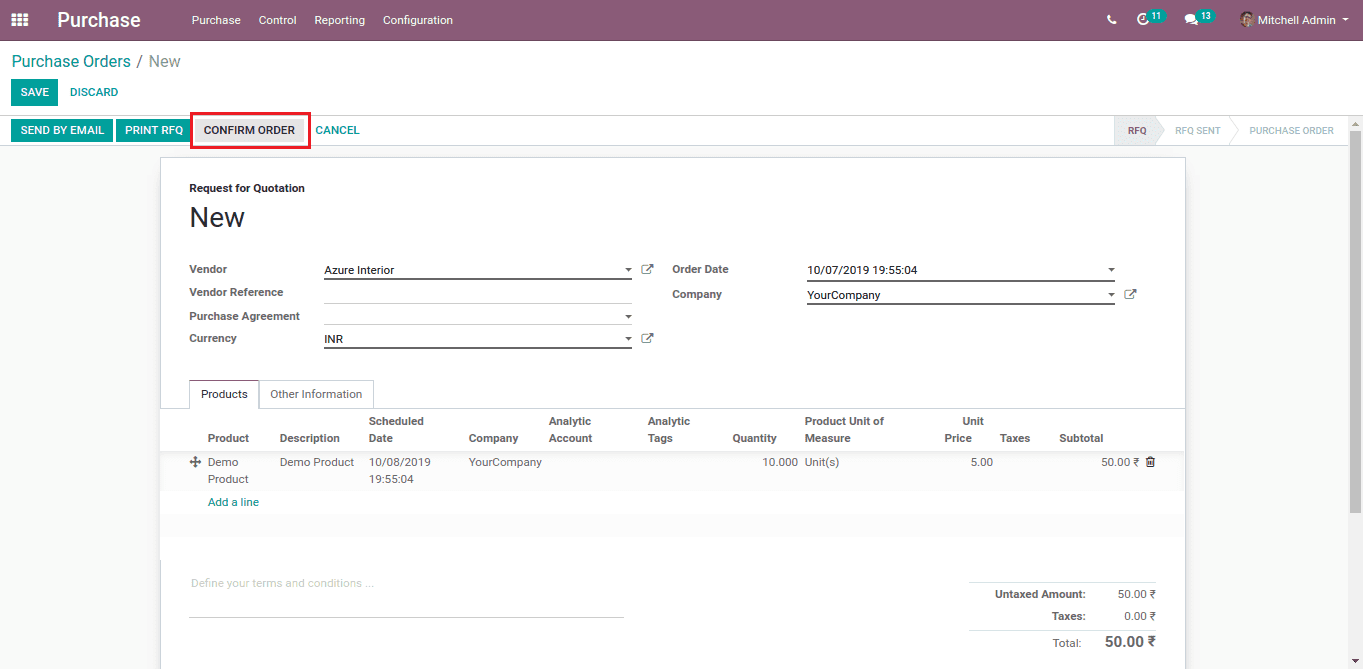Expand the Company dropdown arrow

(x=1111, y=295)
